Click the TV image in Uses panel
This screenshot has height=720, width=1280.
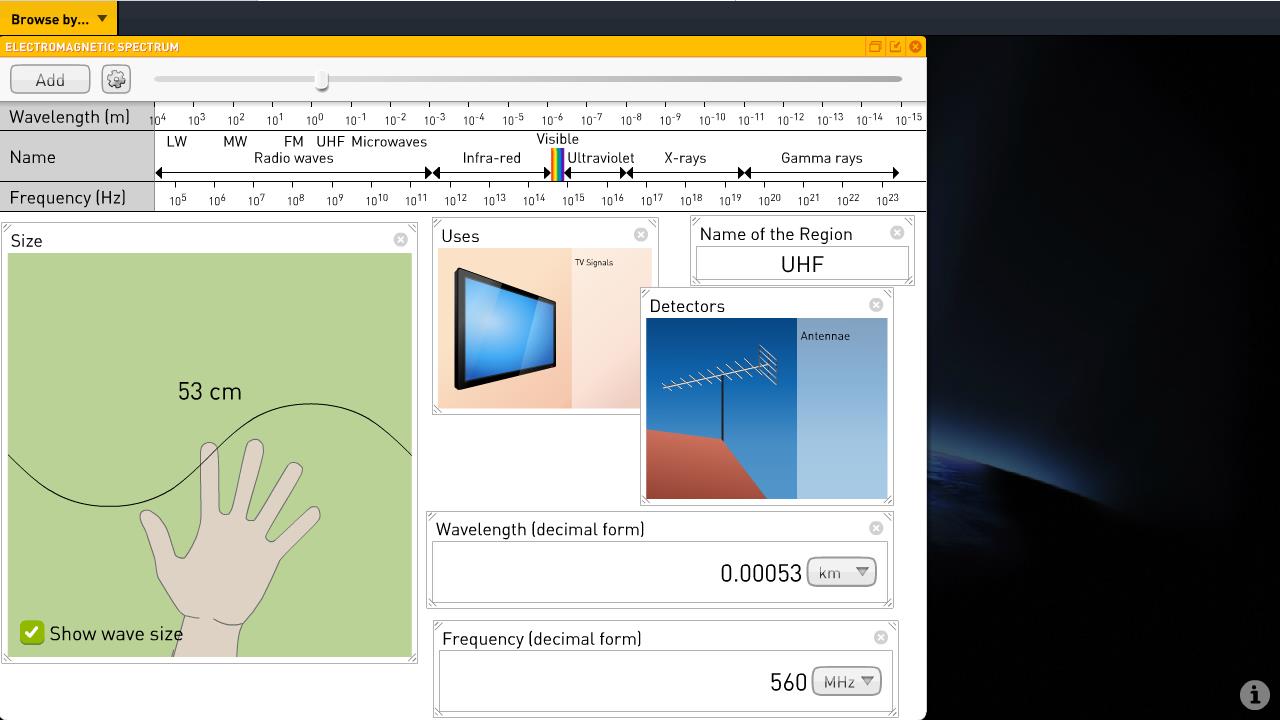click(505, 328)
